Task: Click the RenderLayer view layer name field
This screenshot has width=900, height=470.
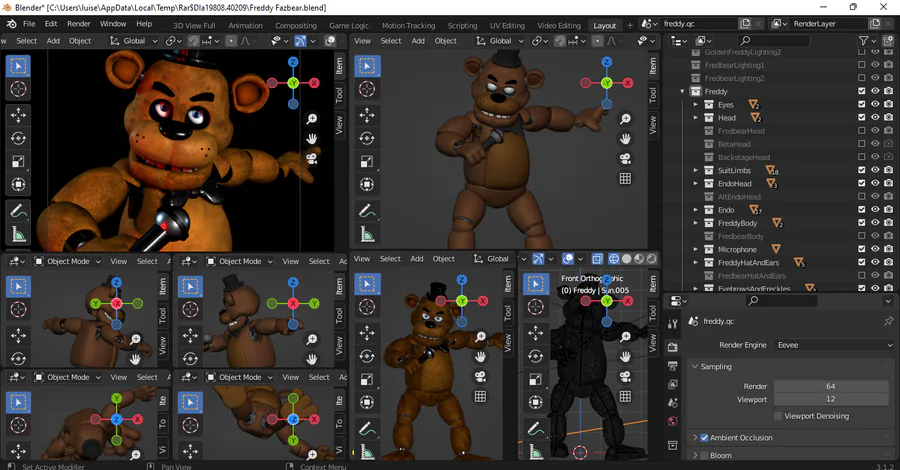Action: [829, 24]
